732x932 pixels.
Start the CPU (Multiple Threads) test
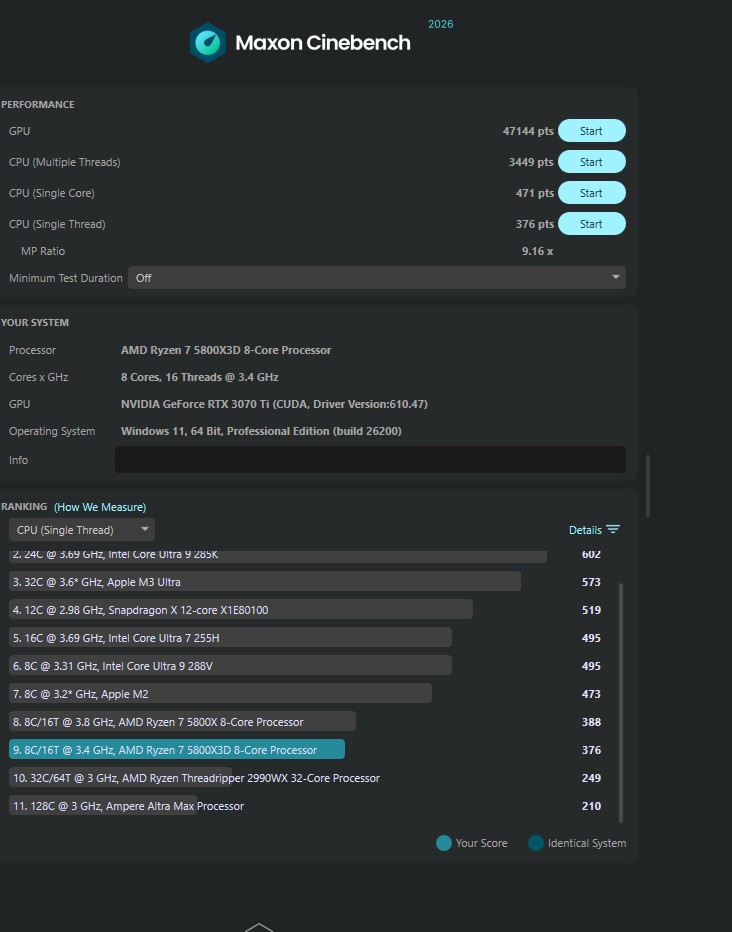[x=591, y=162]
